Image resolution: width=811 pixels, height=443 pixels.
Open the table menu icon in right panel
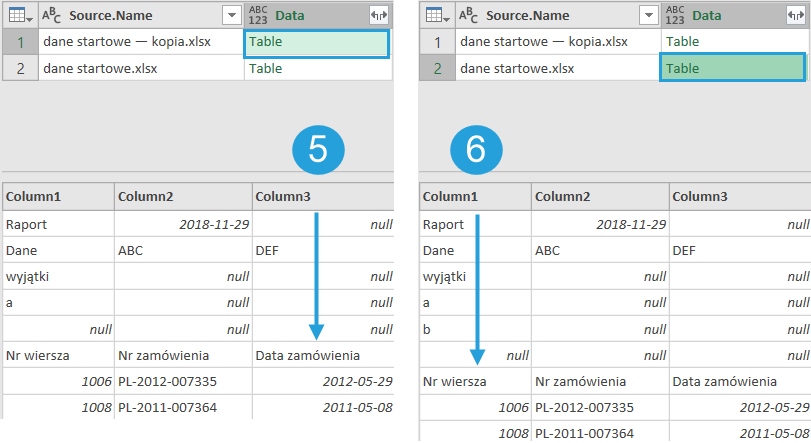tap(437, 15)
